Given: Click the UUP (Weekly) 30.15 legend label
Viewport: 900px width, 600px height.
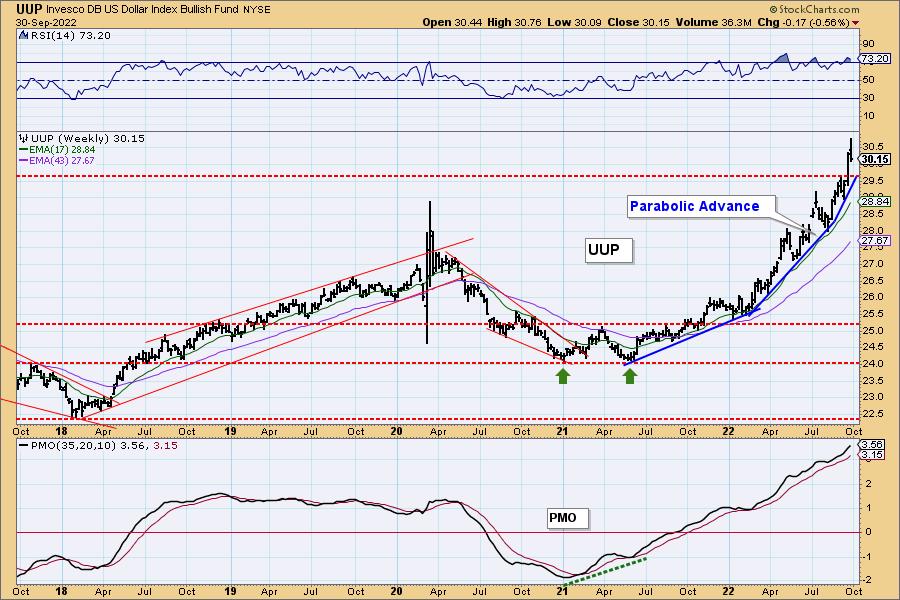Looking at the screenshot, I should [x=87, y=138].
